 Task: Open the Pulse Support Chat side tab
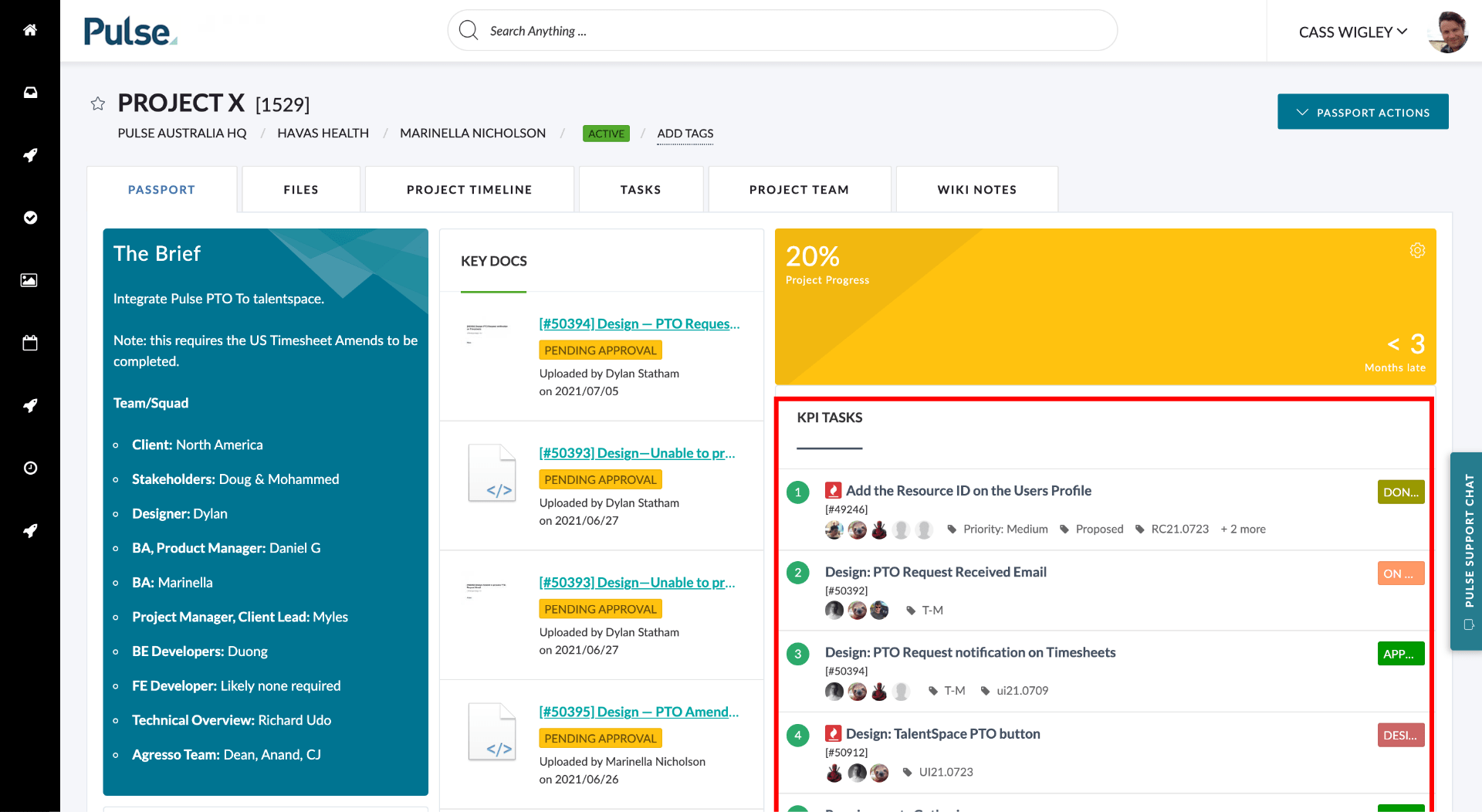coord(1467,551)
